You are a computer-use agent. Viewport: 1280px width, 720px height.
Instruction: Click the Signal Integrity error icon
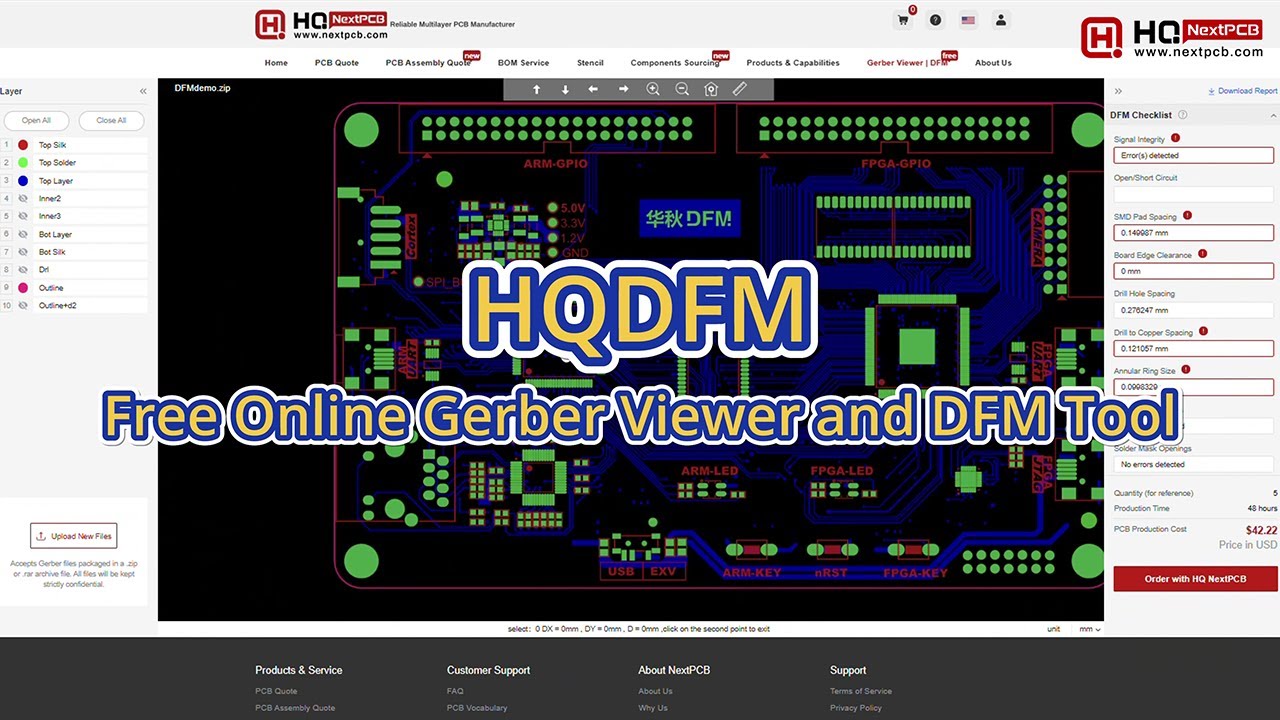pos(1175,138)
